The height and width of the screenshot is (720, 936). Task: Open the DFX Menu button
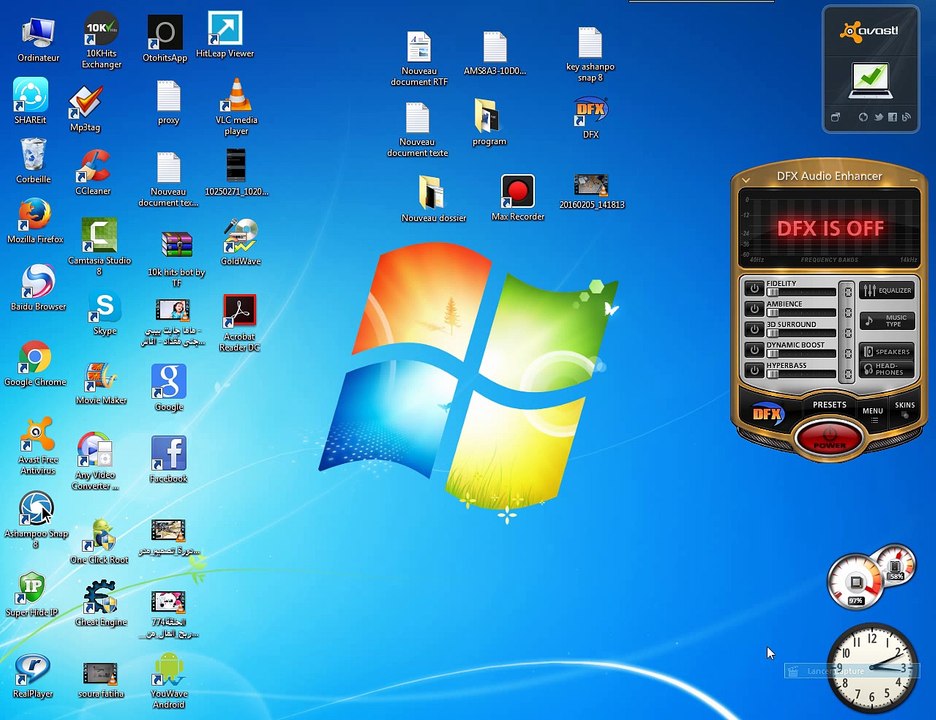click(872, 413)
